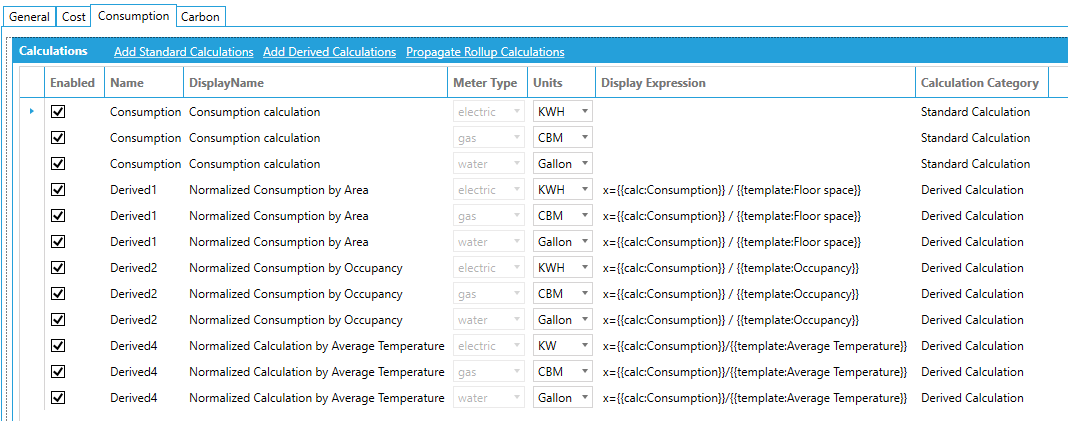Open KWH units dropdown for electric Consumption calculation
Image resolution: width=1068 pixels, height=421 pixels.
pyautogui.click(x=584, y=112)
